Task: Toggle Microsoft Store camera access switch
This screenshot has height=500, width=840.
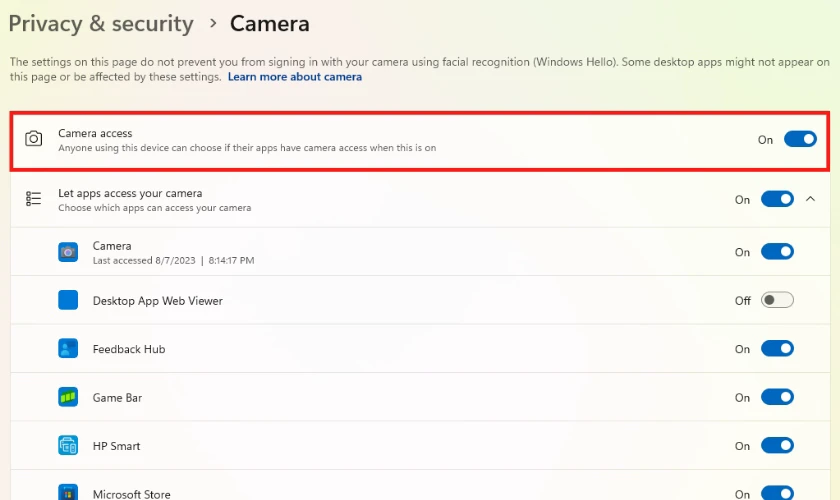Action: (777, 493)
